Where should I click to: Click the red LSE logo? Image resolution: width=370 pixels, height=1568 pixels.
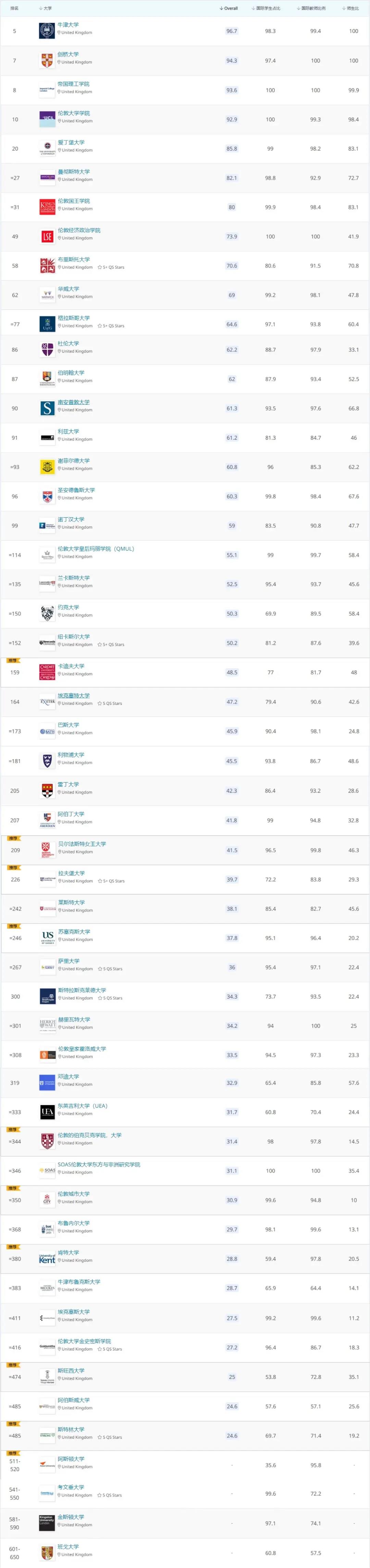[47, 236]
